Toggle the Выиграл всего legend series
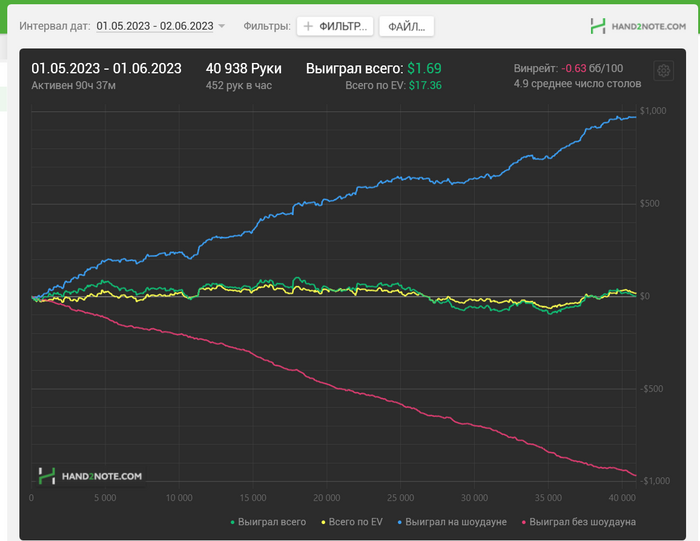The width and height of the screenshot is (700, 541). pyautogui.click(x=268, y=522)
